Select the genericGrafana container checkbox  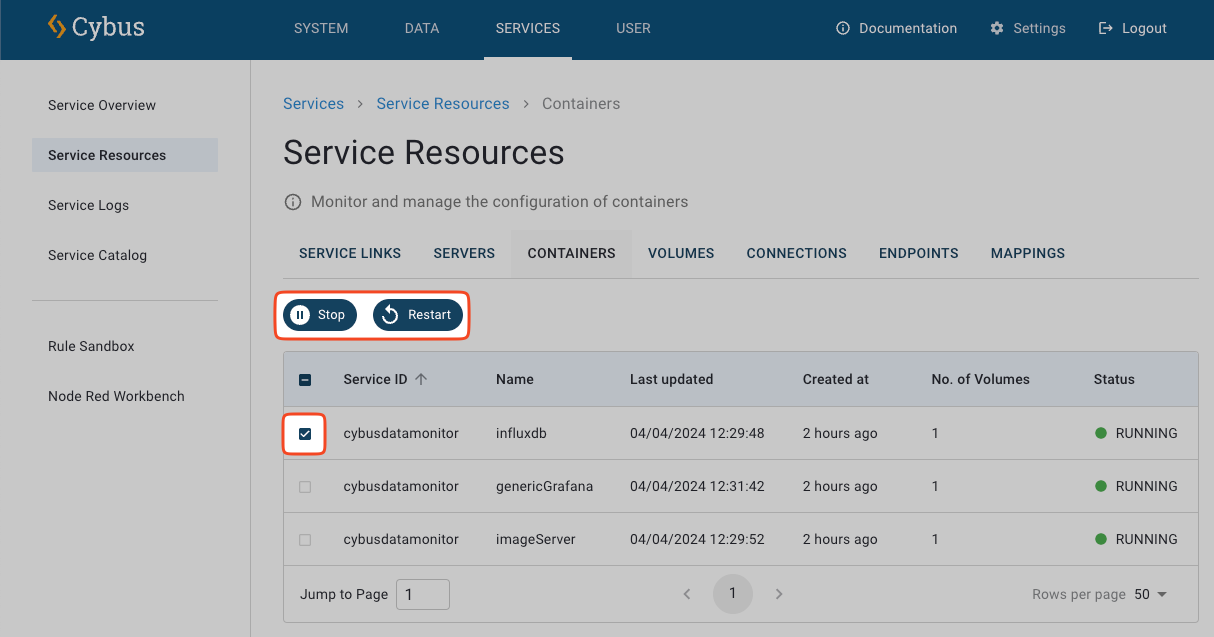(x=305, y=487)
